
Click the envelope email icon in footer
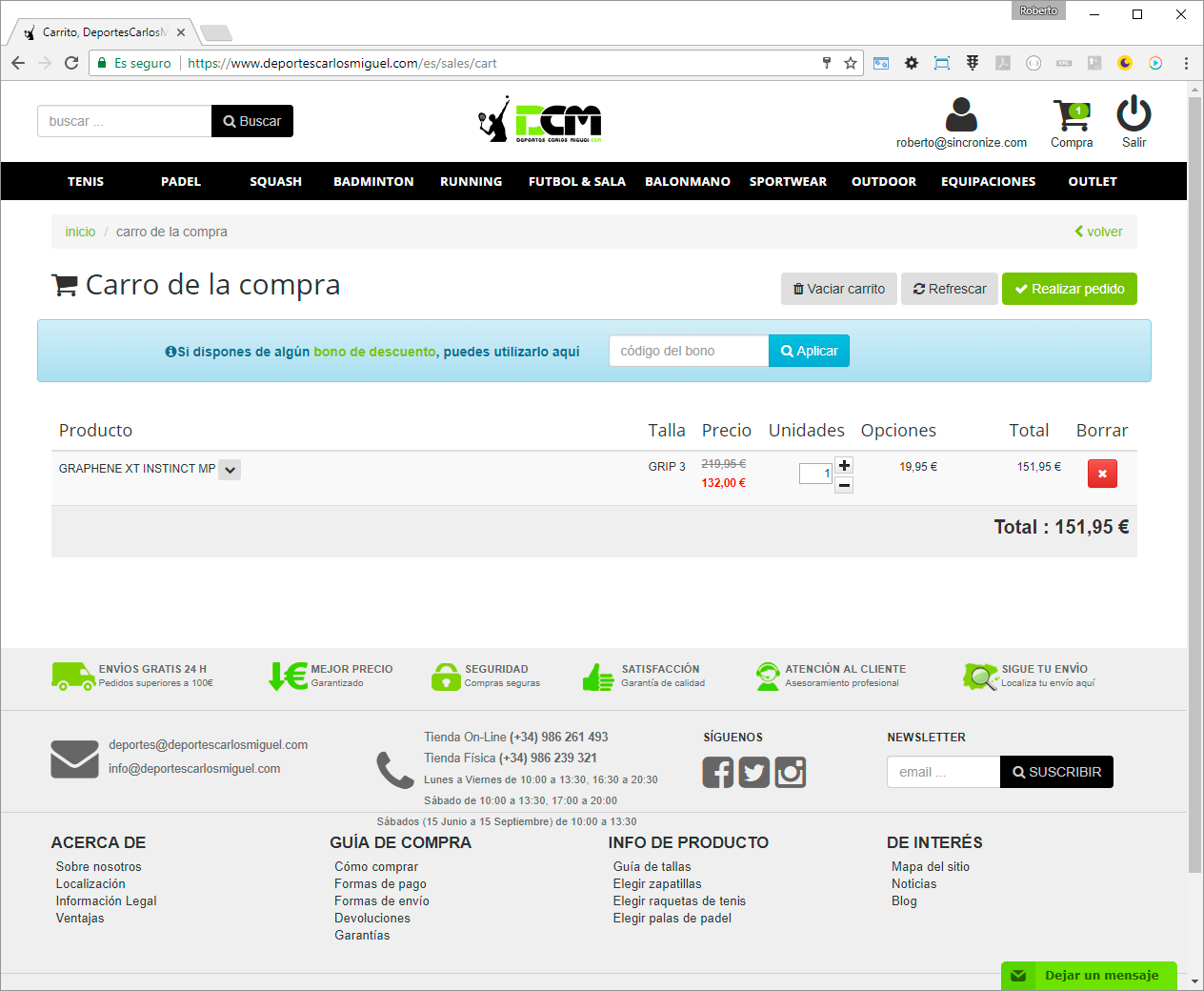point(74,758)
